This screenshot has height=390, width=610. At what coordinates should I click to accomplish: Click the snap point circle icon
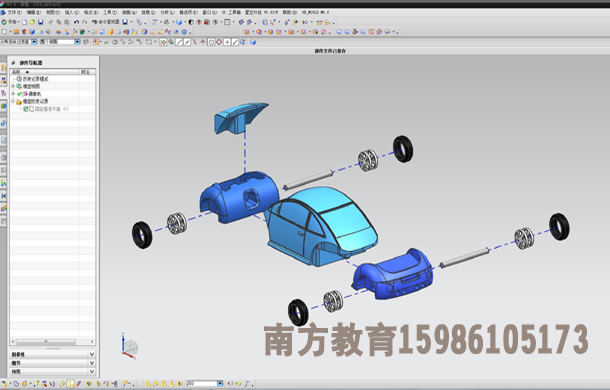coord(211,42)
